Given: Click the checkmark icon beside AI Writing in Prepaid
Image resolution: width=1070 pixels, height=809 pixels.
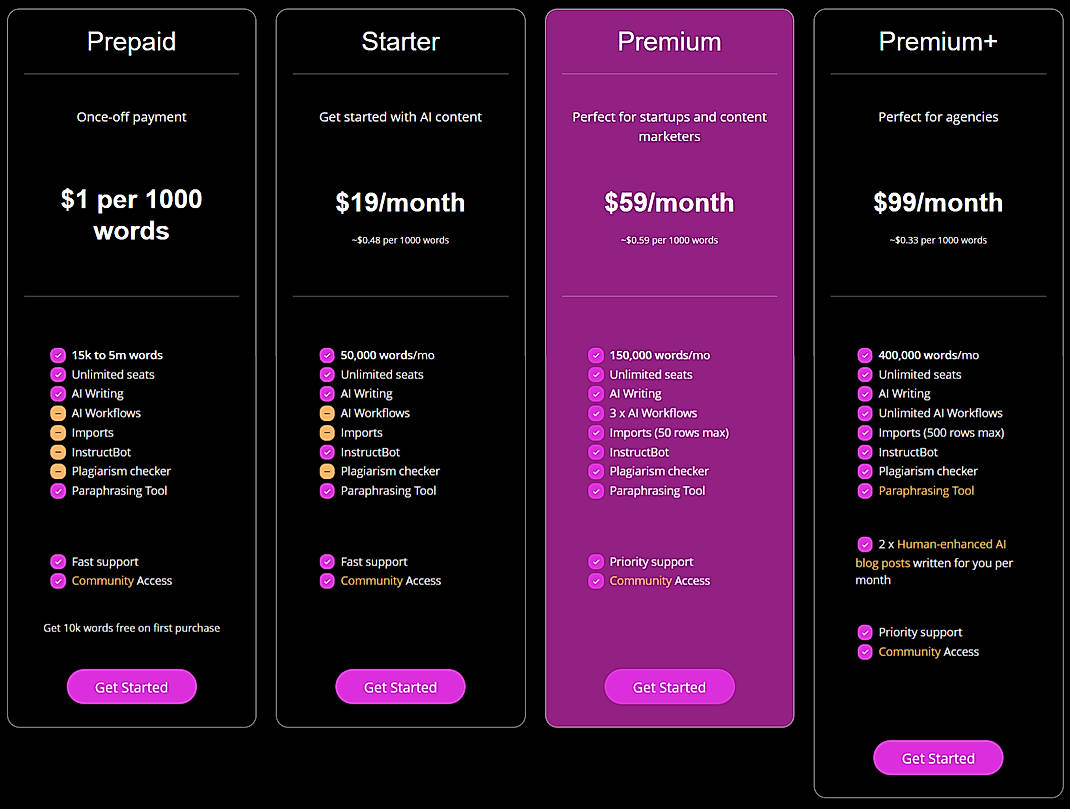Looking at the screenshot, I should 57,393.
